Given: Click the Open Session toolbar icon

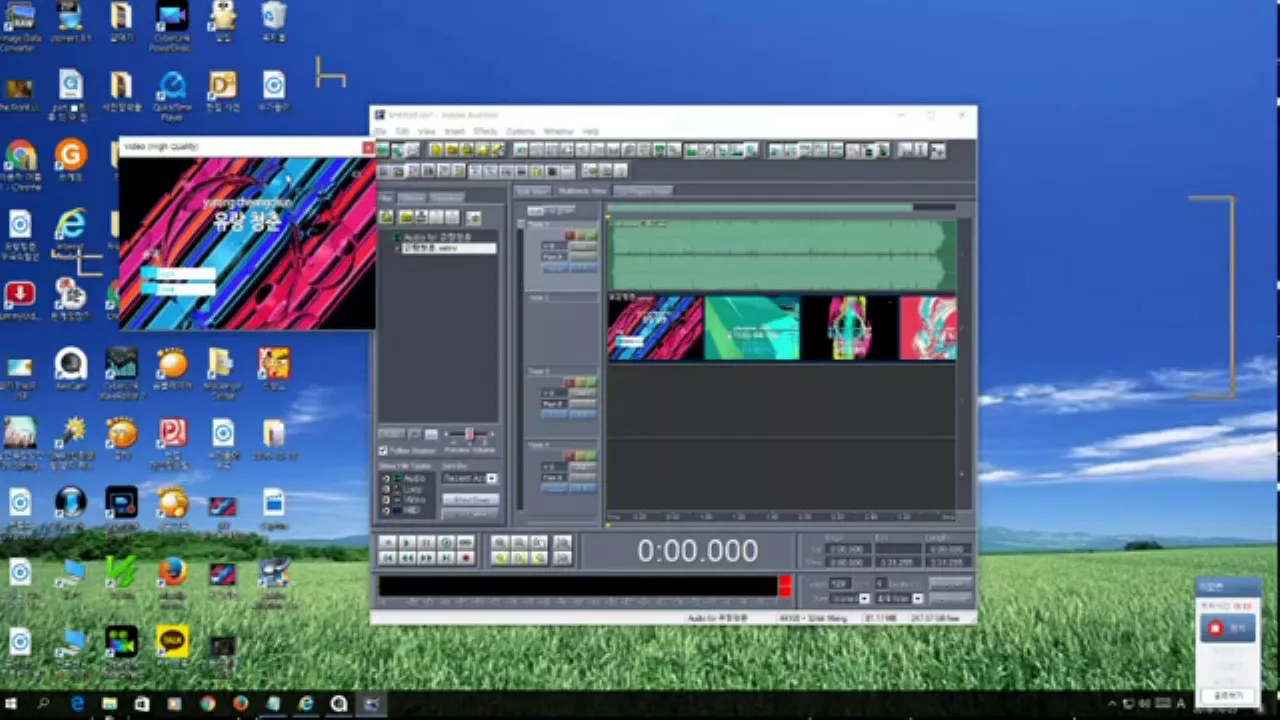Looking at the screenshot, I should click(x=452, y=150).
